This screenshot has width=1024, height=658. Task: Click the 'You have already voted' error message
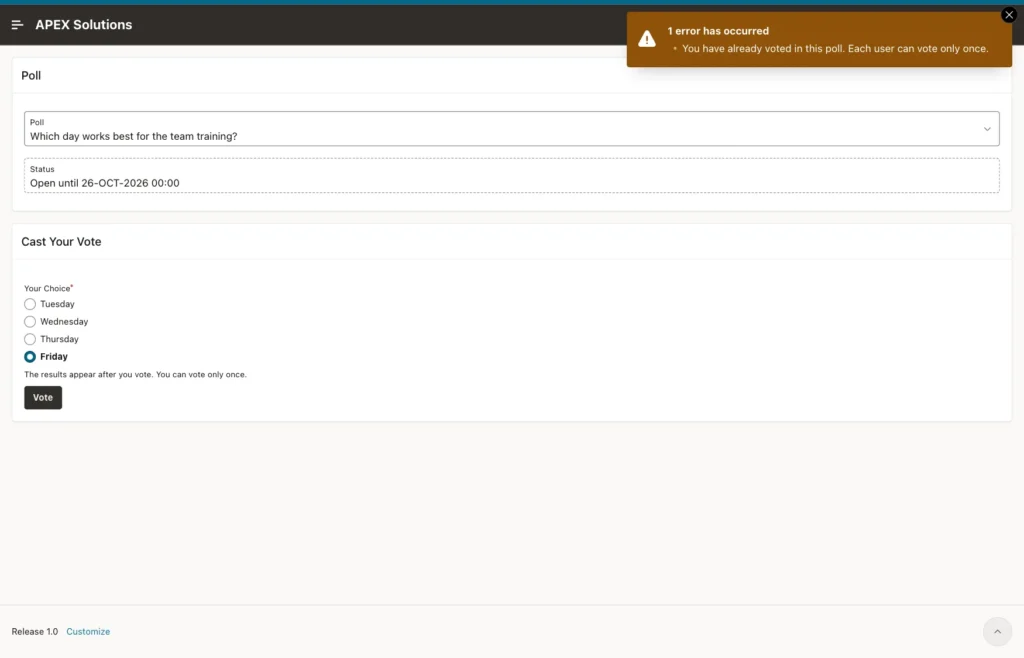click(x=835, y=48)
